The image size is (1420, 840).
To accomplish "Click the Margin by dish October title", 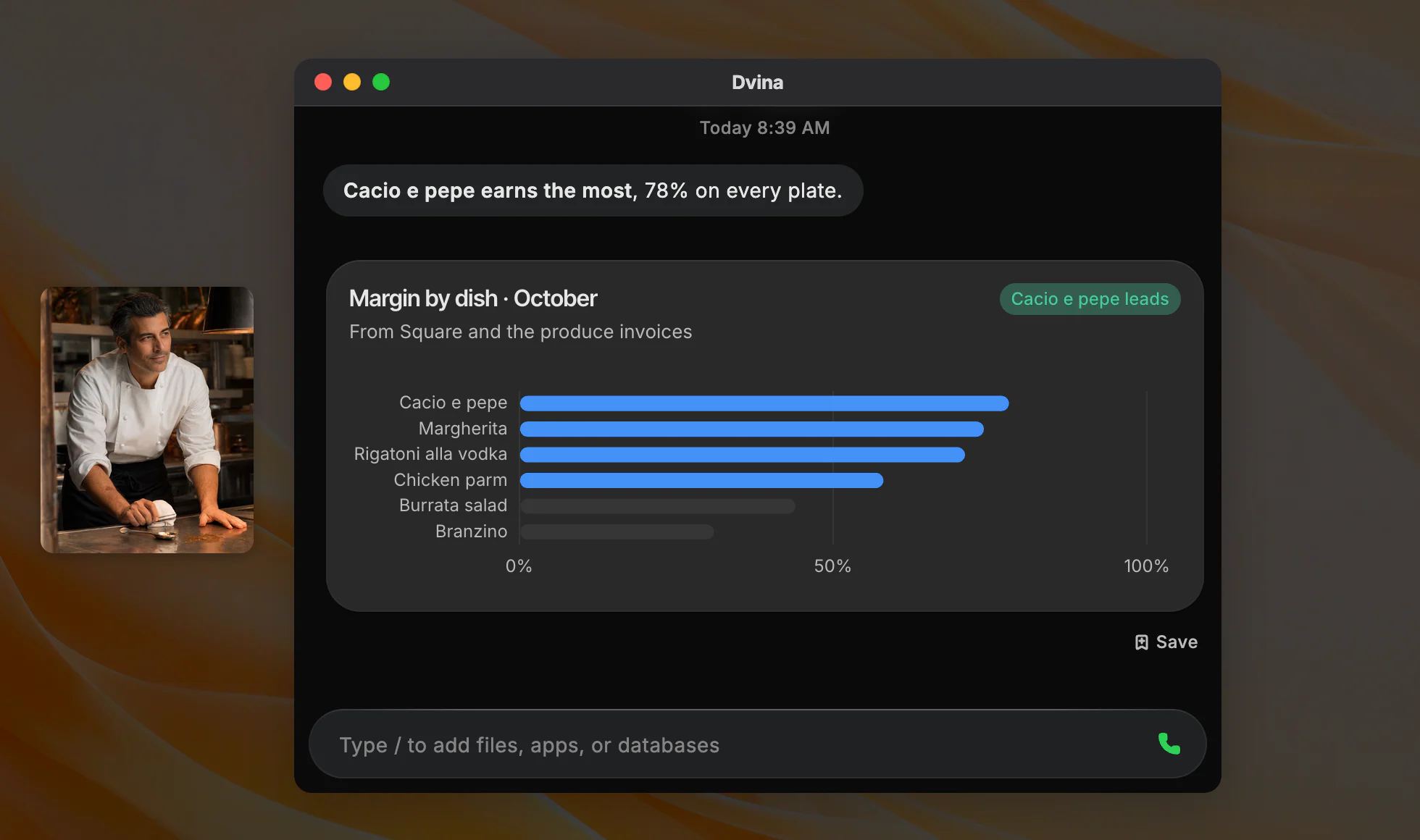I will tap(473, 298).
